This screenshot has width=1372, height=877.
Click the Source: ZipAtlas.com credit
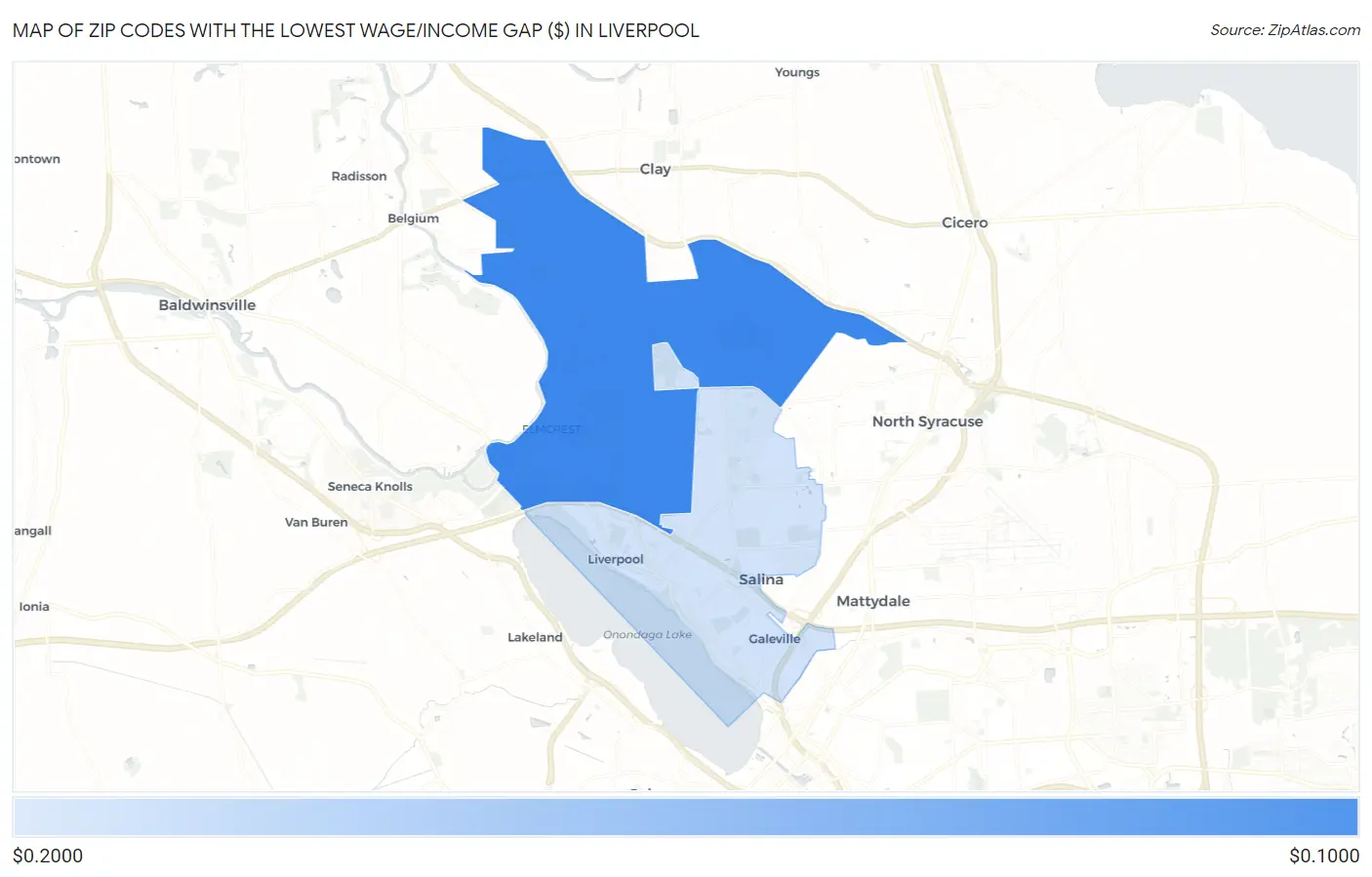[x=1285, y=30]
